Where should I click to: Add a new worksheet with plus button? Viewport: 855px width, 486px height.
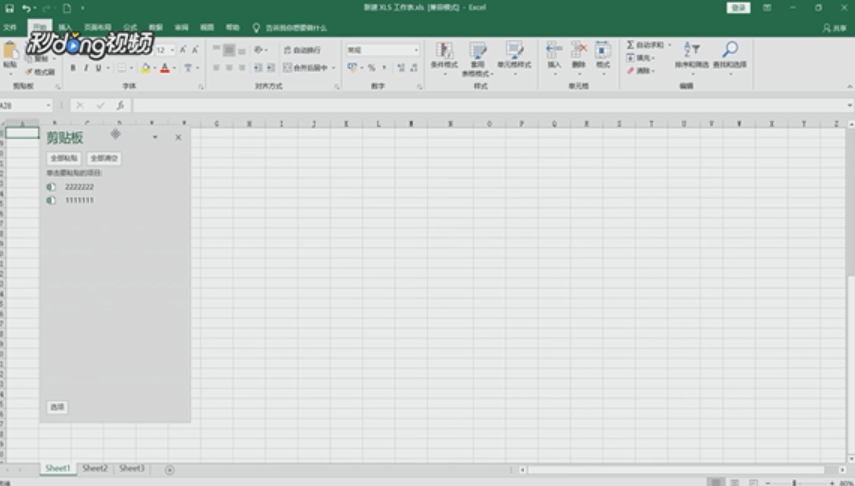coord(170,470)
